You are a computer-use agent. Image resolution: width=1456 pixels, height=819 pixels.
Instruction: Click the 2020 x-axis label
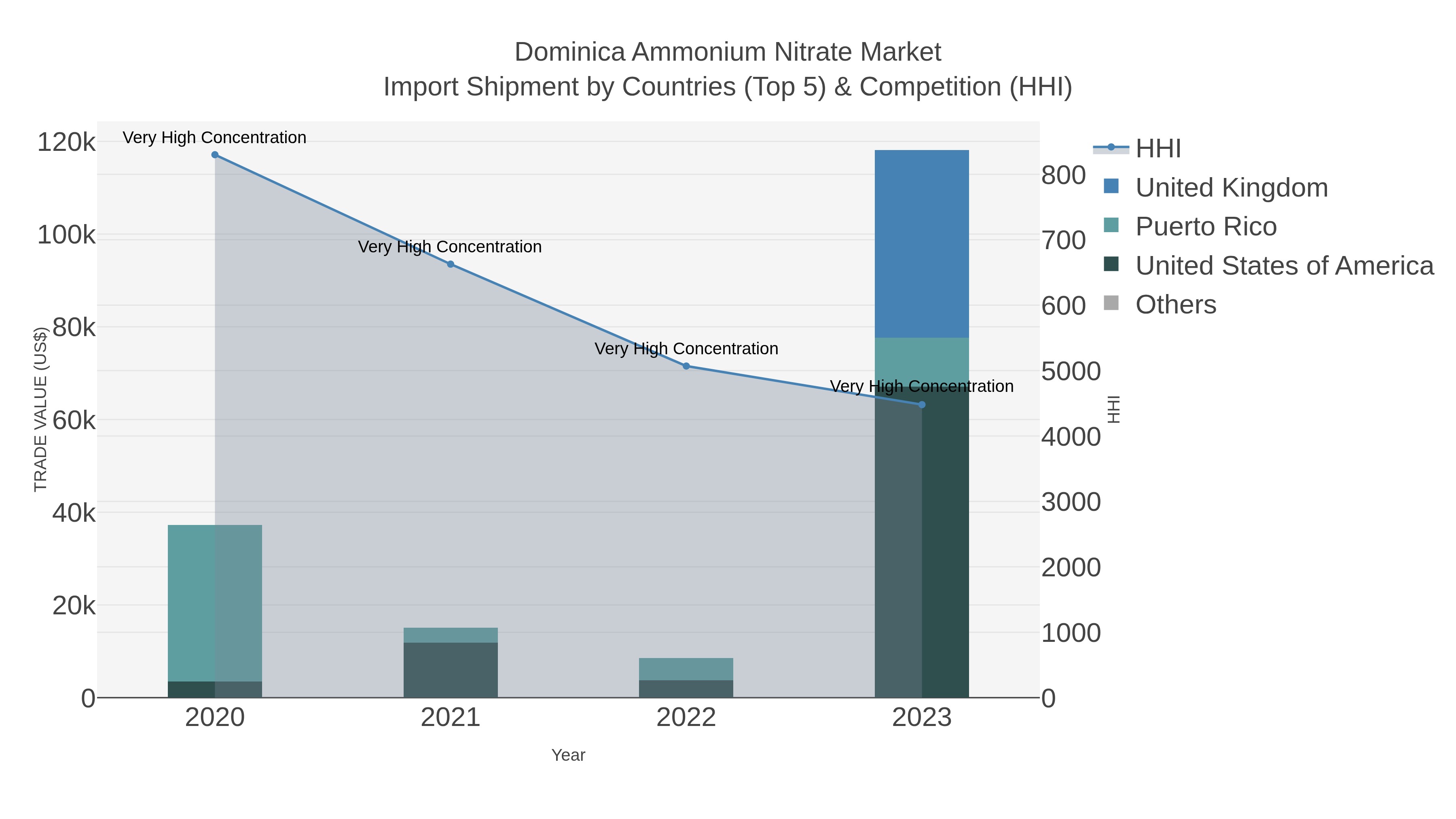pos(215,718)
